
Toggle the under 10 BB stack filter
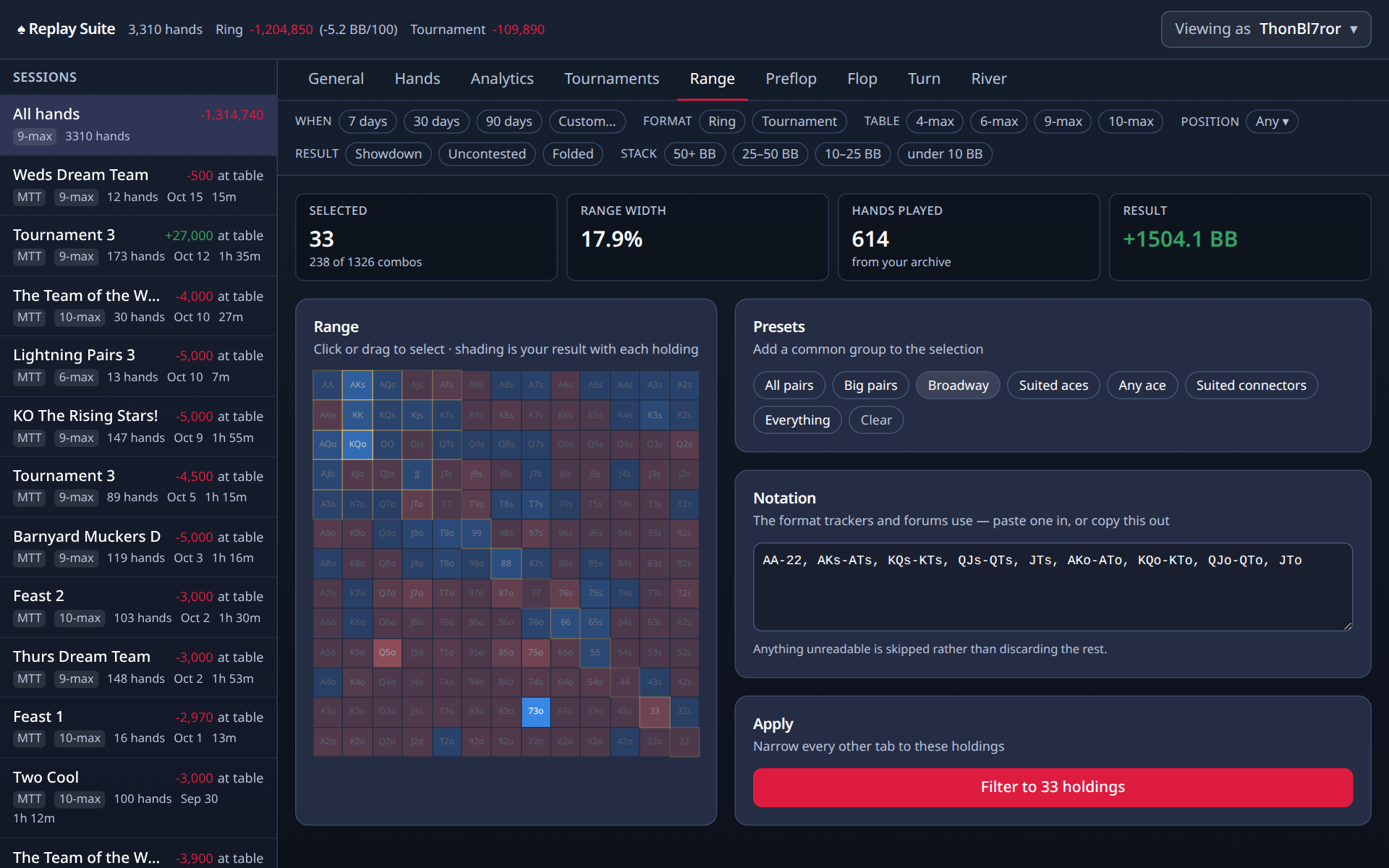[944, 154]
